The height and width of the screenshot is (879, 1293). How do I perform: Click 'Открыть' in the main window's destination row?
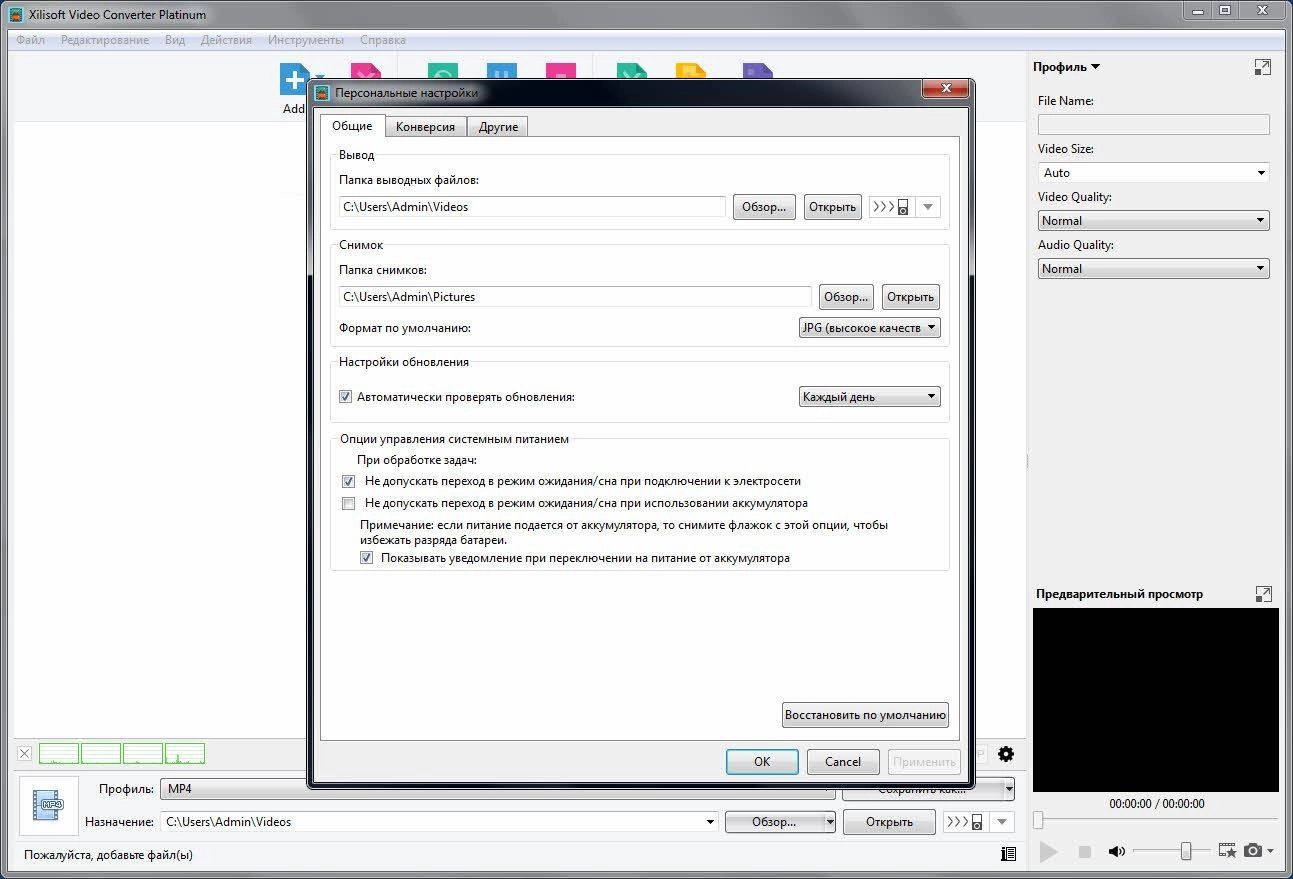(889, 822)
